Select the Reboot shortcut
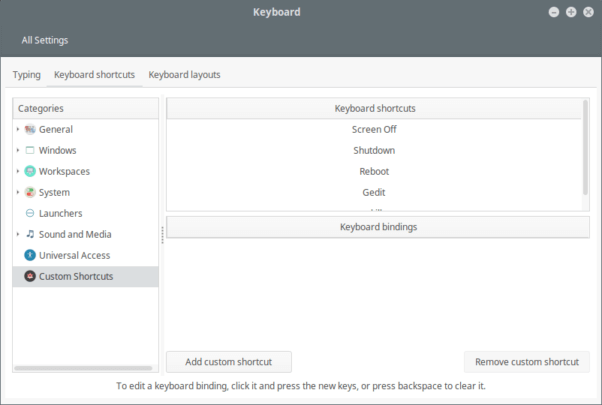602x405 pixels. tap(374, 171)
